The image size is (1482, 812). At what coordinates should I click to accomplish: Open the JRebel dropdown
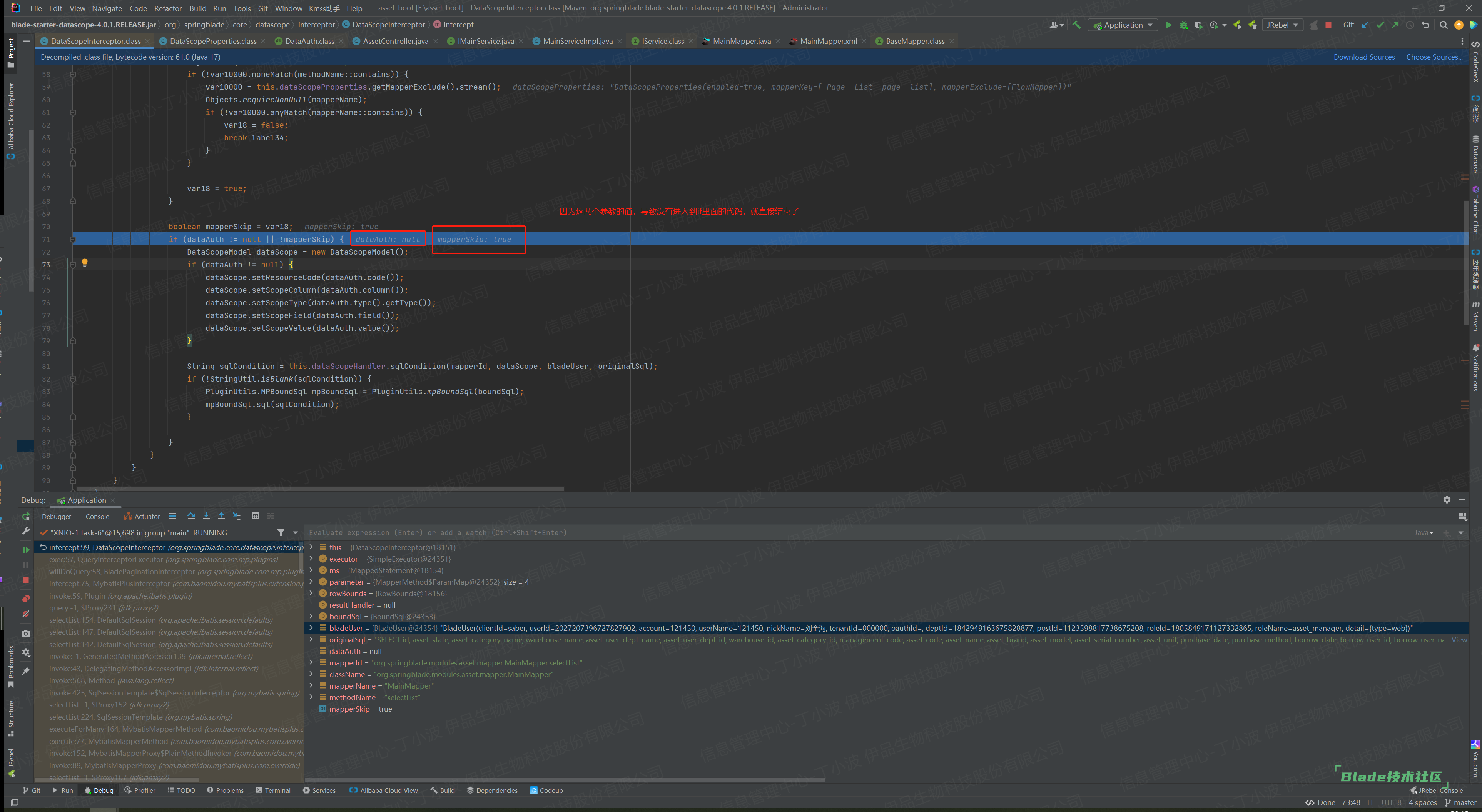(x=1282, y=25)
